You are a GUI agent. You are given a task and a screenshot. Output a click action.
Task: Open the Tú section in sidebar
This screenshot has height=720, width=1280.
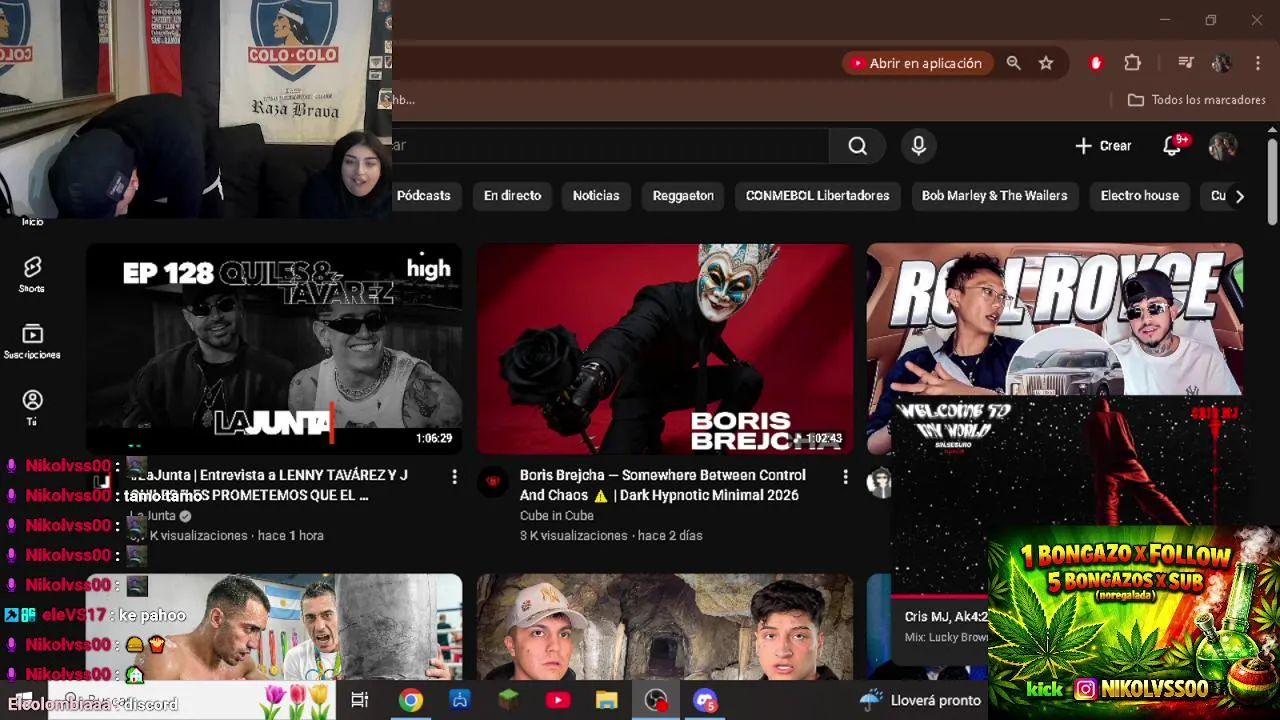pyautogui.click(x=32, y=408)
